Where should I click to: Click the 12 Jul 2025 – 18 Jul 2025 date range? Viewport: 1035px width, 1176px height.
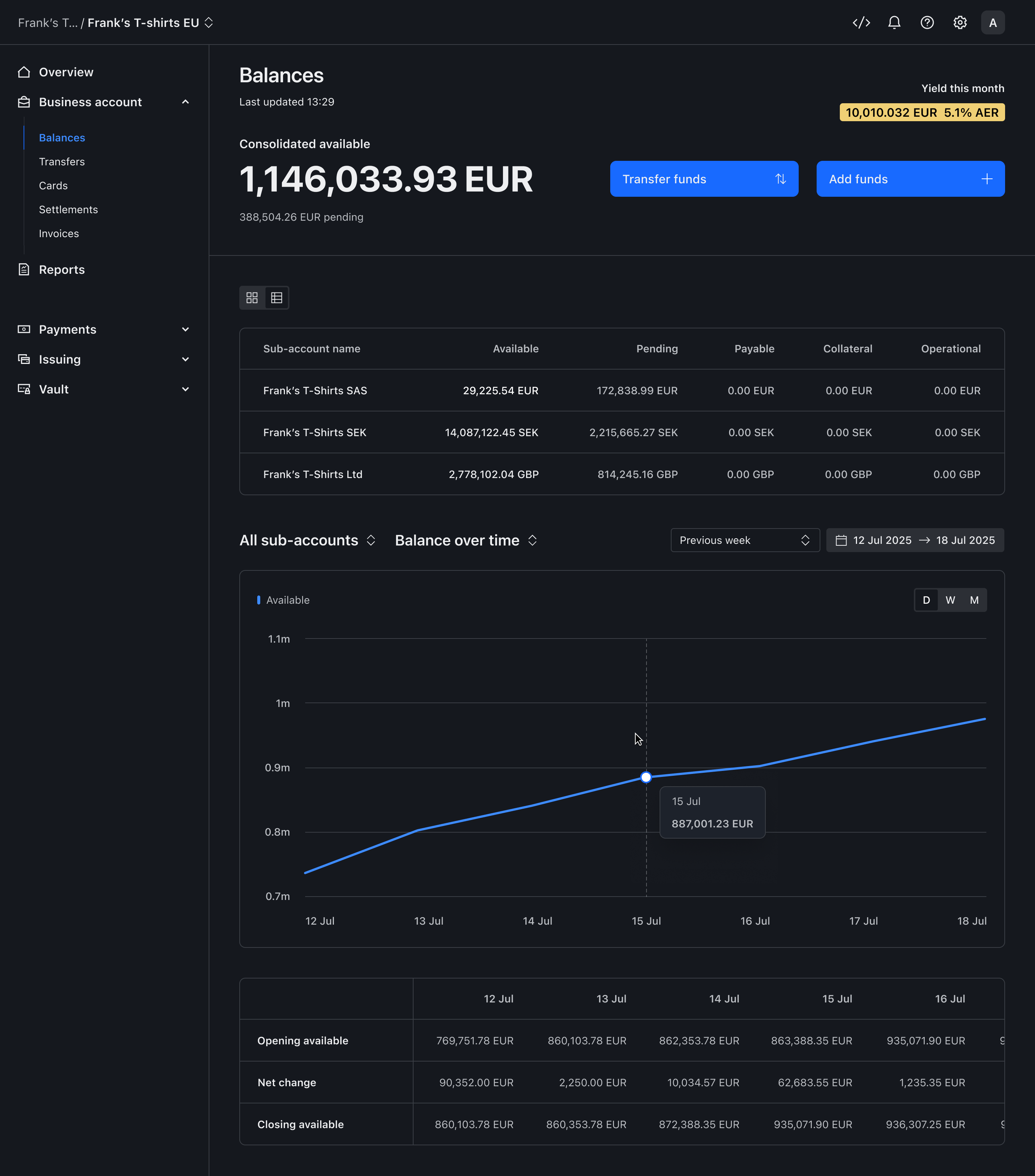pos(915,540)
